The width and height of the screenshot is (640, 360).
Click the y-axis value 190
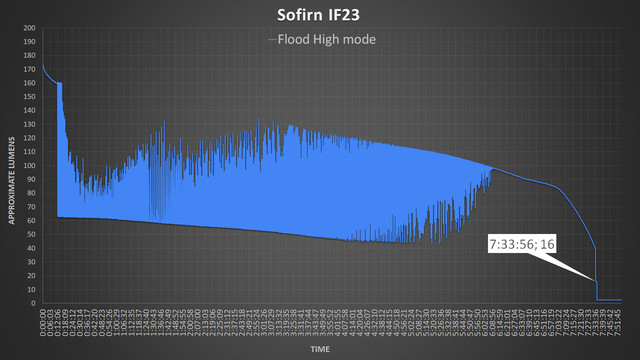[x=29, y=42]
